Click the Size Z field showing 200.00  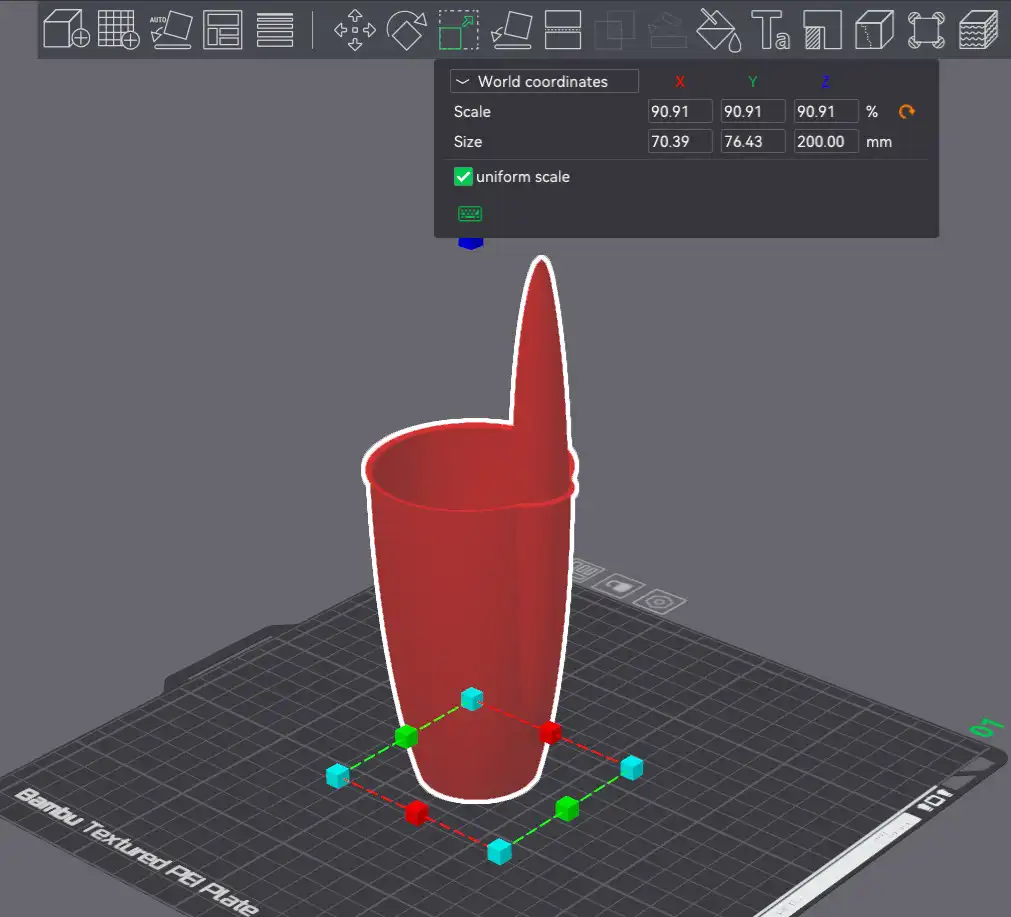click(826, 142)
